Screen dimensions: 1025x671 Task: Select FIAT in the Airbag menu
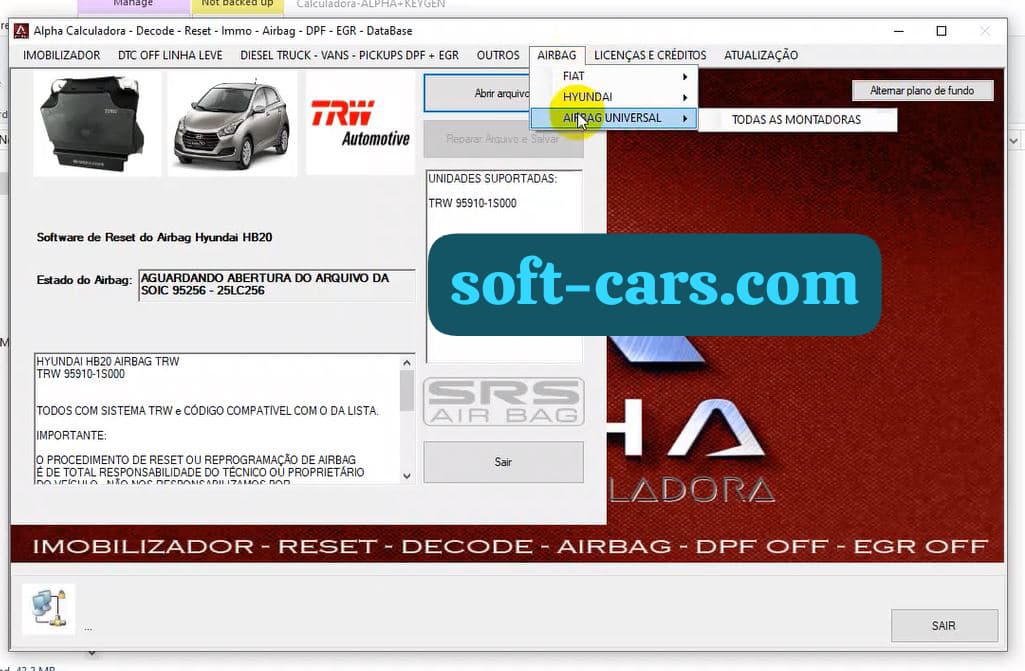click(x=613, y=77)
